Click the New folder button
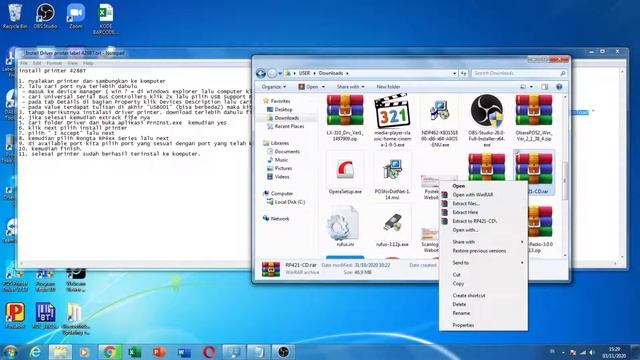640x360 pixels. pyautogui.click(x=388, y=87)
